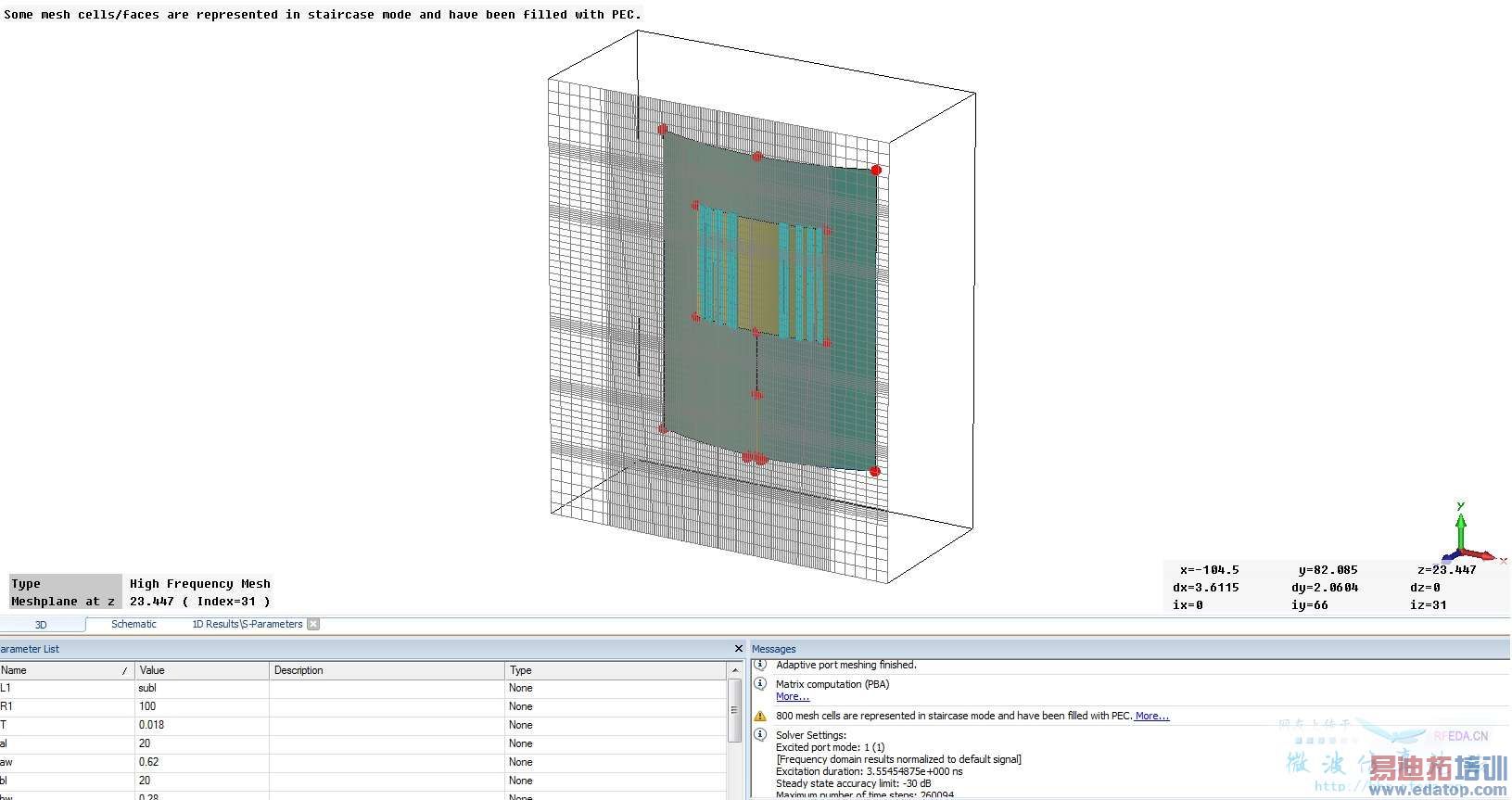1512x800 pixels.
Task: Click 'Excited port mode: 1 (1)' line
Action: pyautogui.click(x=830, y=747)
